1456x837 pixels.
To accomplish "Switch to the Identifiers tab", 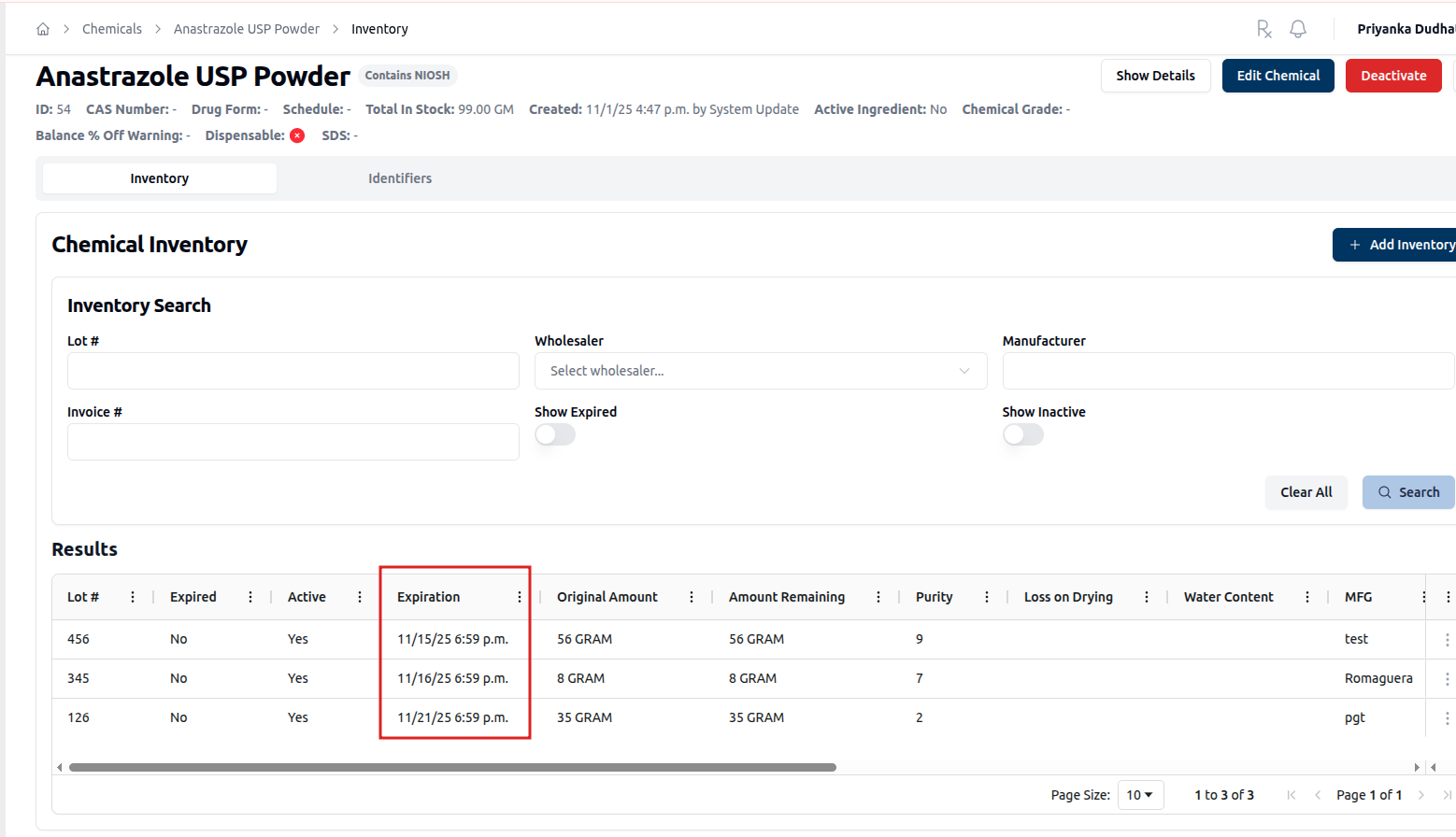I will point(400,178).
